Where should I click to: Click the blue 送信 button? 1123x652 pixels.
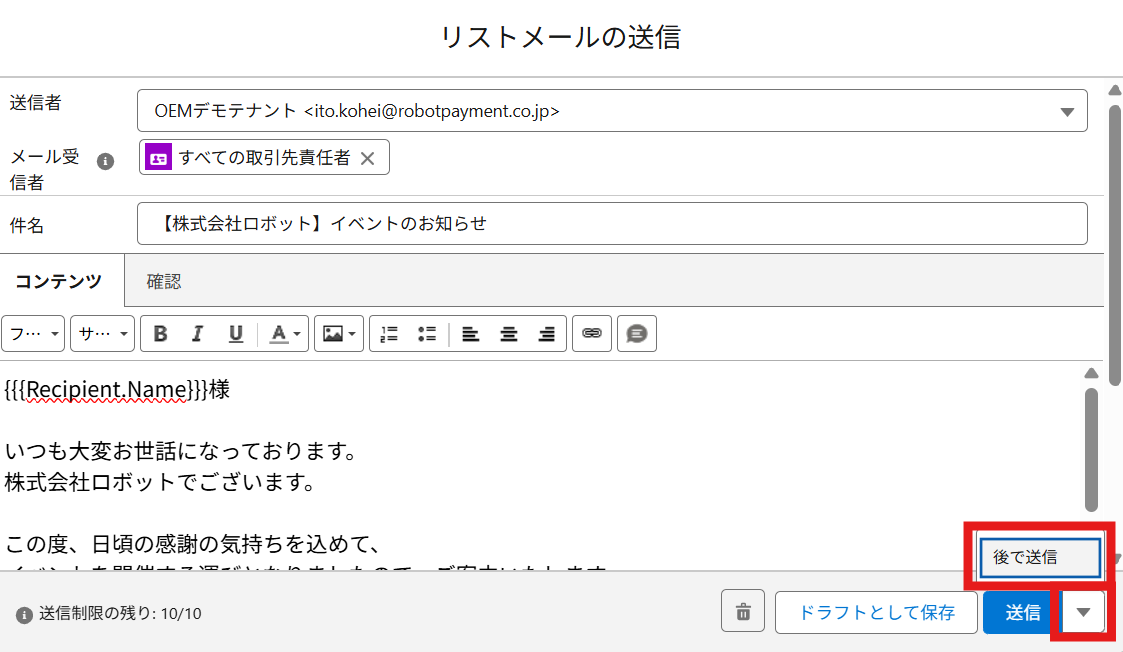coord(1022,612)
